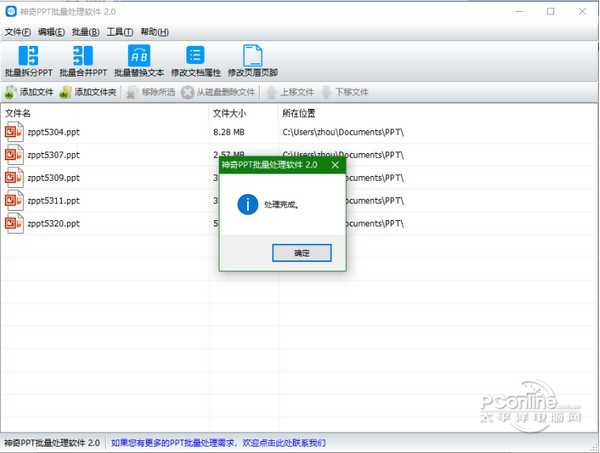Open modify header and footer tool (修改页眉页脚)

tap(253, 60)
